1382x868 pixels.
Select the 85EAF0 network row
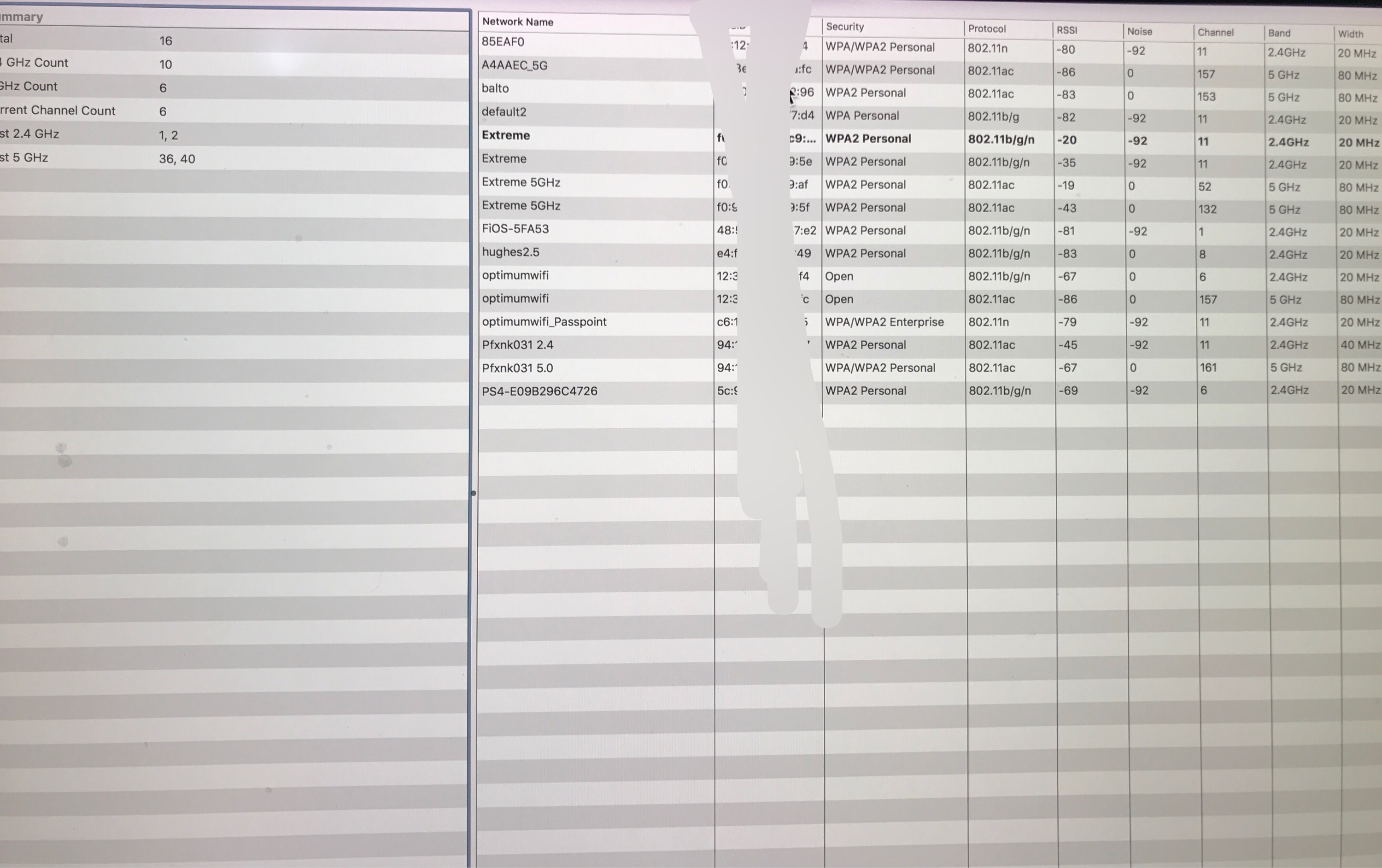click(x=503, y=42)
